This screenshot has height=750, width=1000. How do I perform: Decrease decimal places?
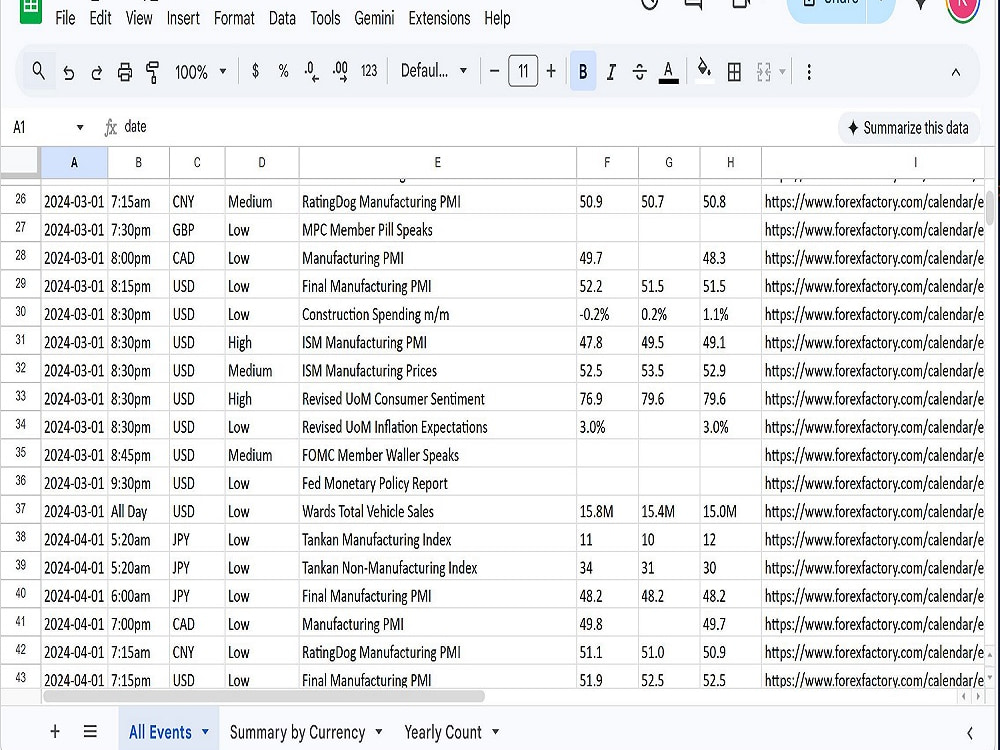311,71
